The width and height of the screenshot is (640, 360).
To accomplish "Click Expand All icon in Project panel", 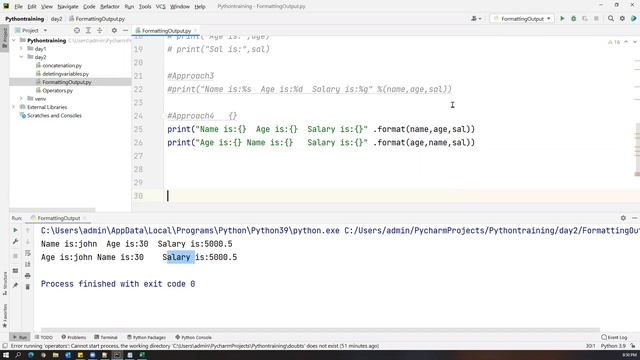I will tap(88, 30).
